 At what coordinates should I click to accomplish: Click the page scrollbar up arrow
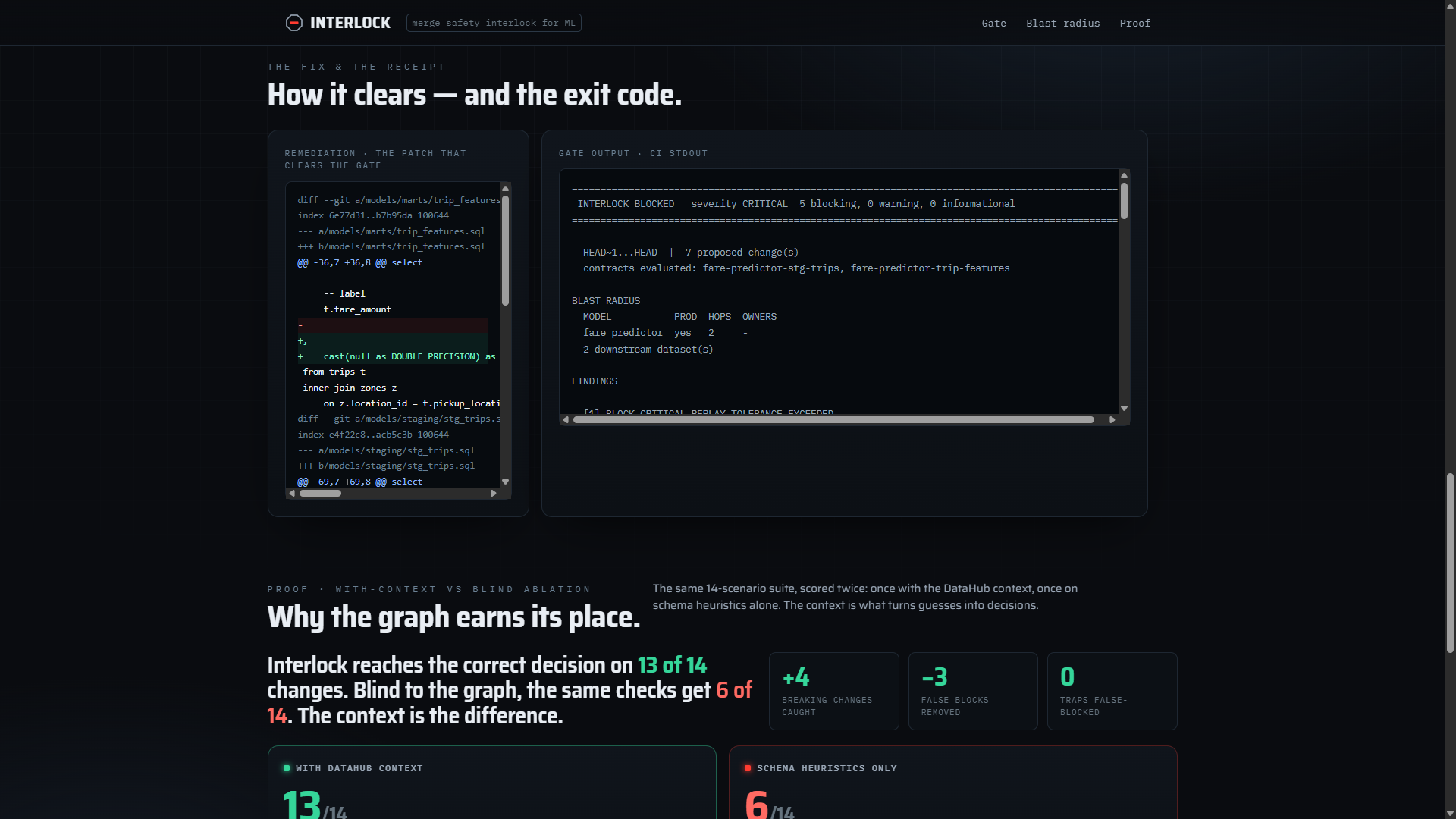[1450, 6]
